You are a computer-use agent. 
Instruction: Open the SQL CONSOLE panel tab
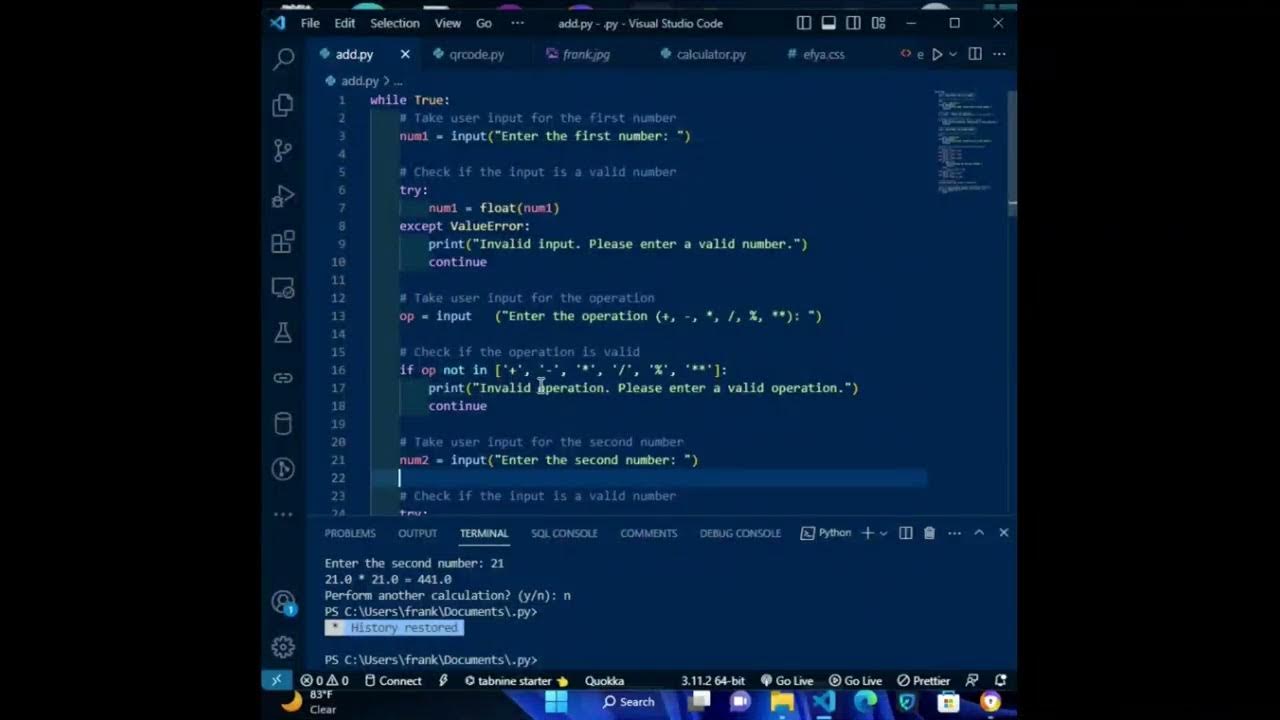(x=564, y=533)
